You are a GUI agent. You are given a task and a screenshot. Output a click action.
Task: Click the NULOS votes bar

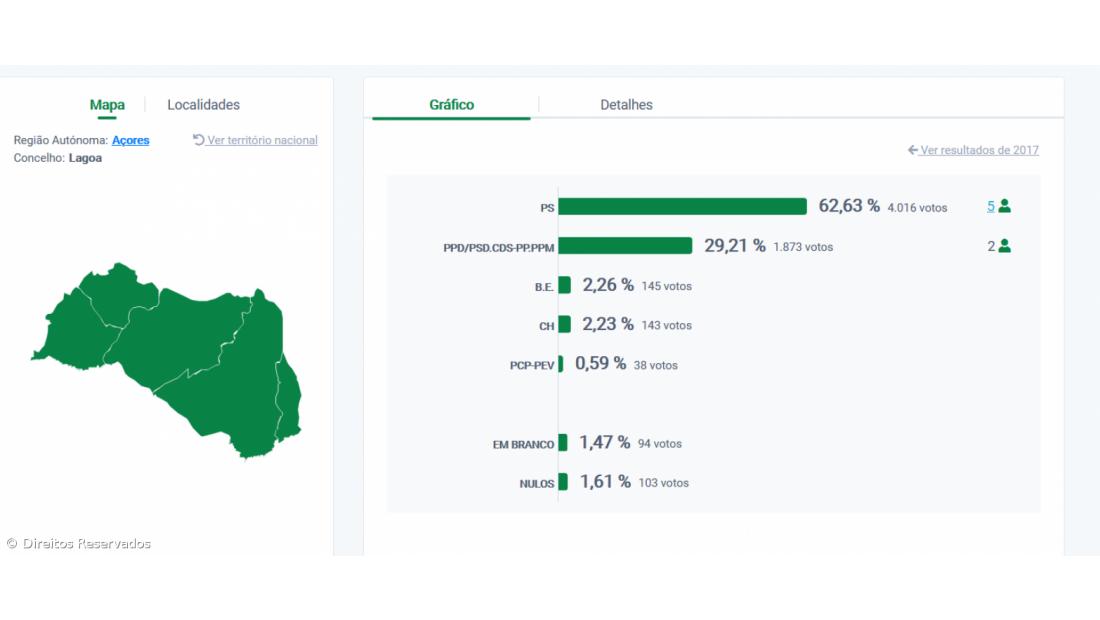[x=563, y=482]
